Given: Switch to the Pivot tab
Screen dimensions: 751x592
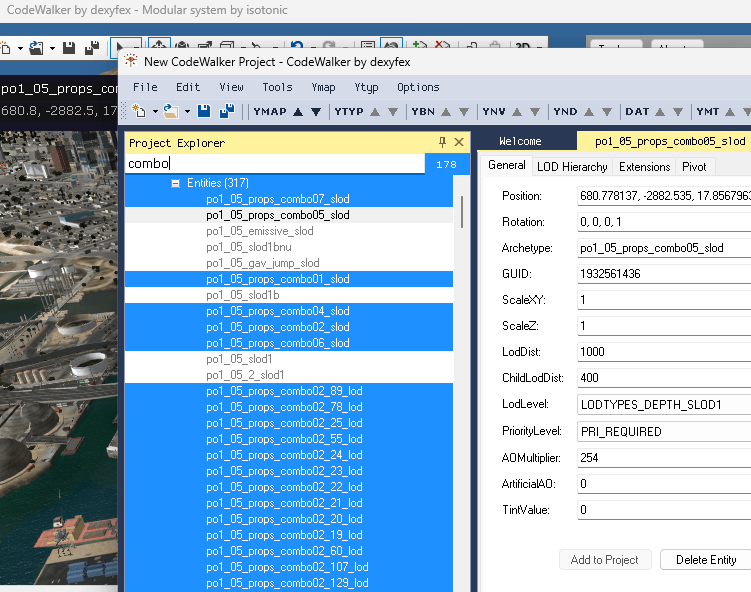Looking at the screenshot, I should 694,167.
